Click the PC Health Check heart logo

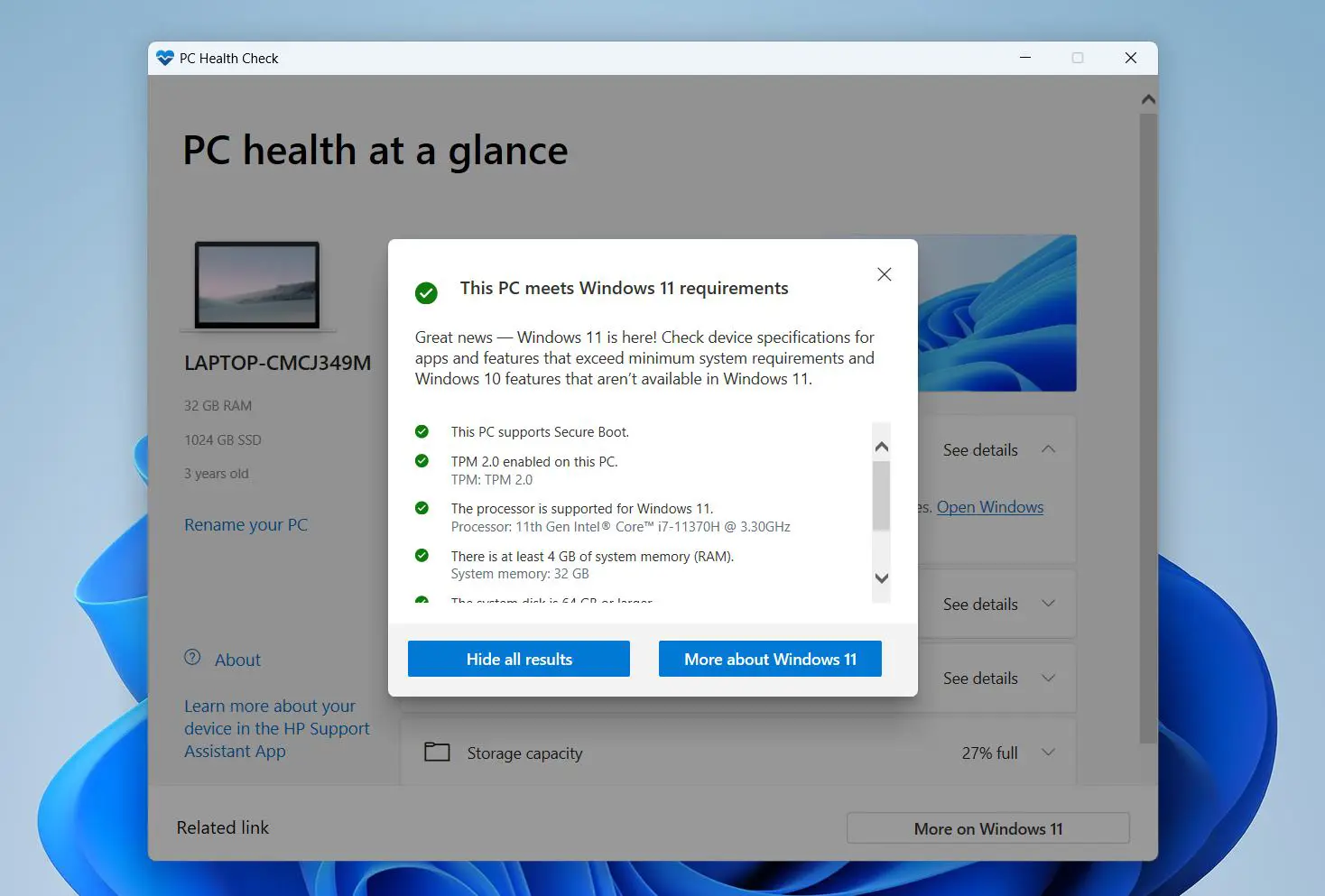165,57
